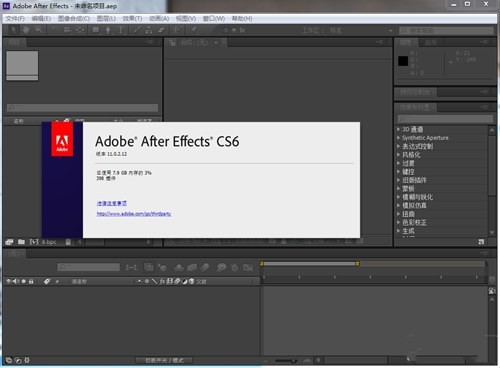Select the Pan Behind anchor tool
Viewport: 500px width, 368px height.
click(x=80, y=30)
